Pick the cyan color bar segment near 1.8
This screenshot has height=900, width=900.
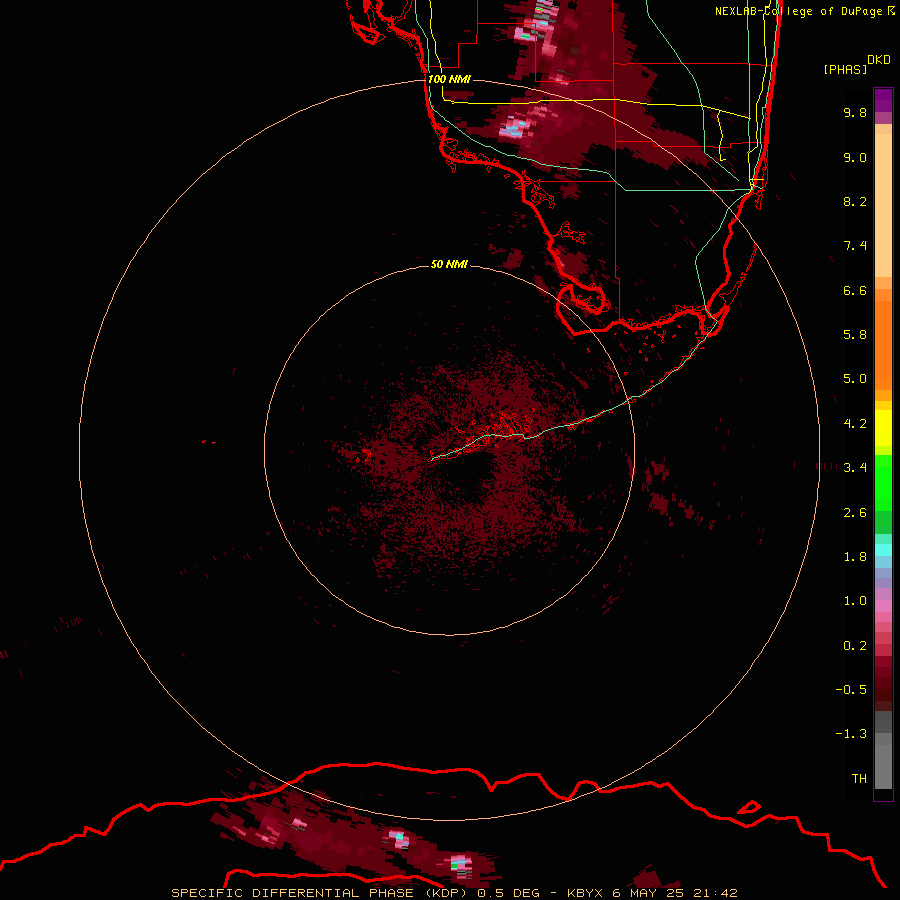pyautogui.click(x=883, y=550)
